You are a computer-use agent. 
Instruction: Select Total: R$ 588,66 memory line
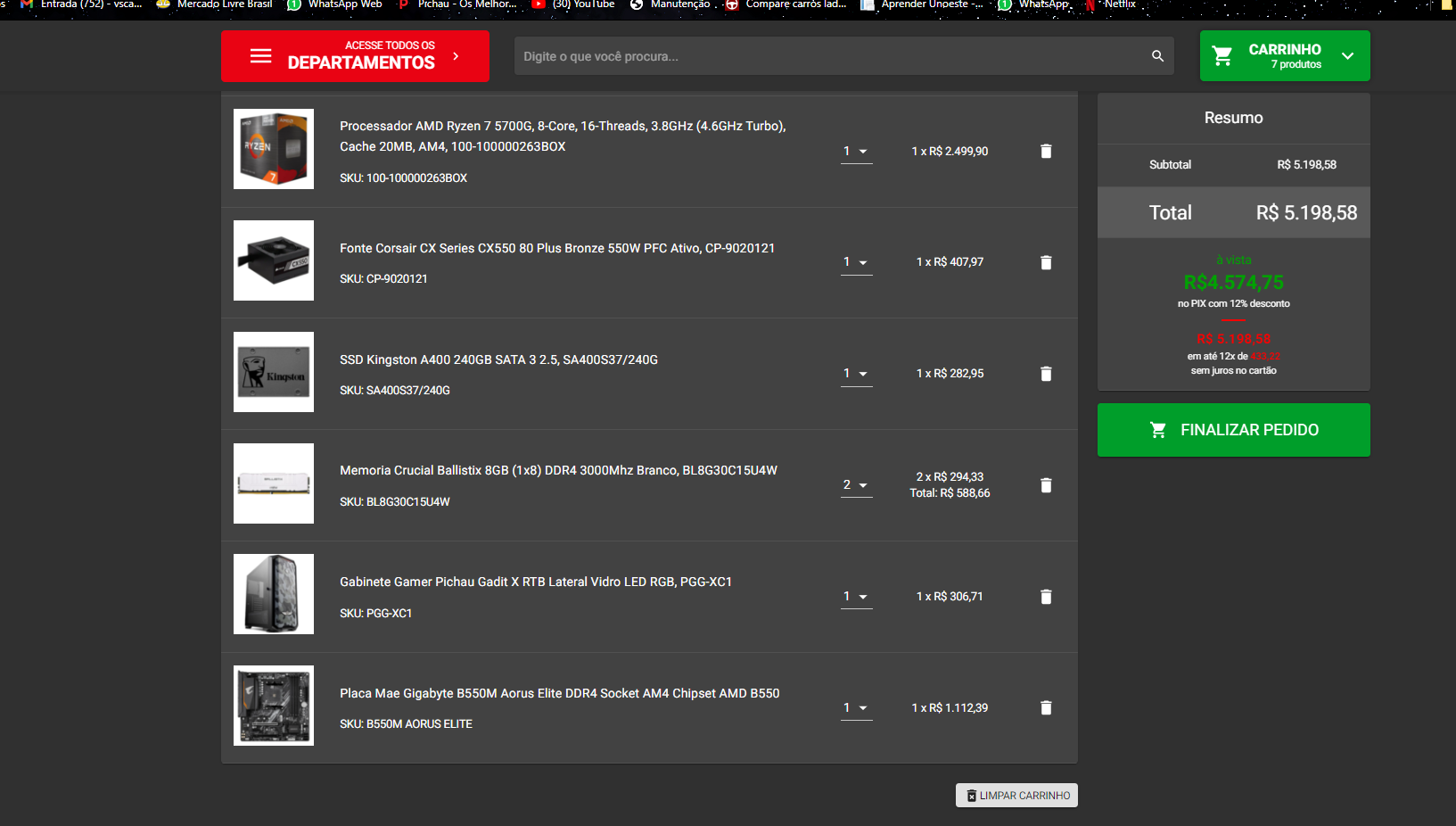pyautogui.click(x=950, y=493)
